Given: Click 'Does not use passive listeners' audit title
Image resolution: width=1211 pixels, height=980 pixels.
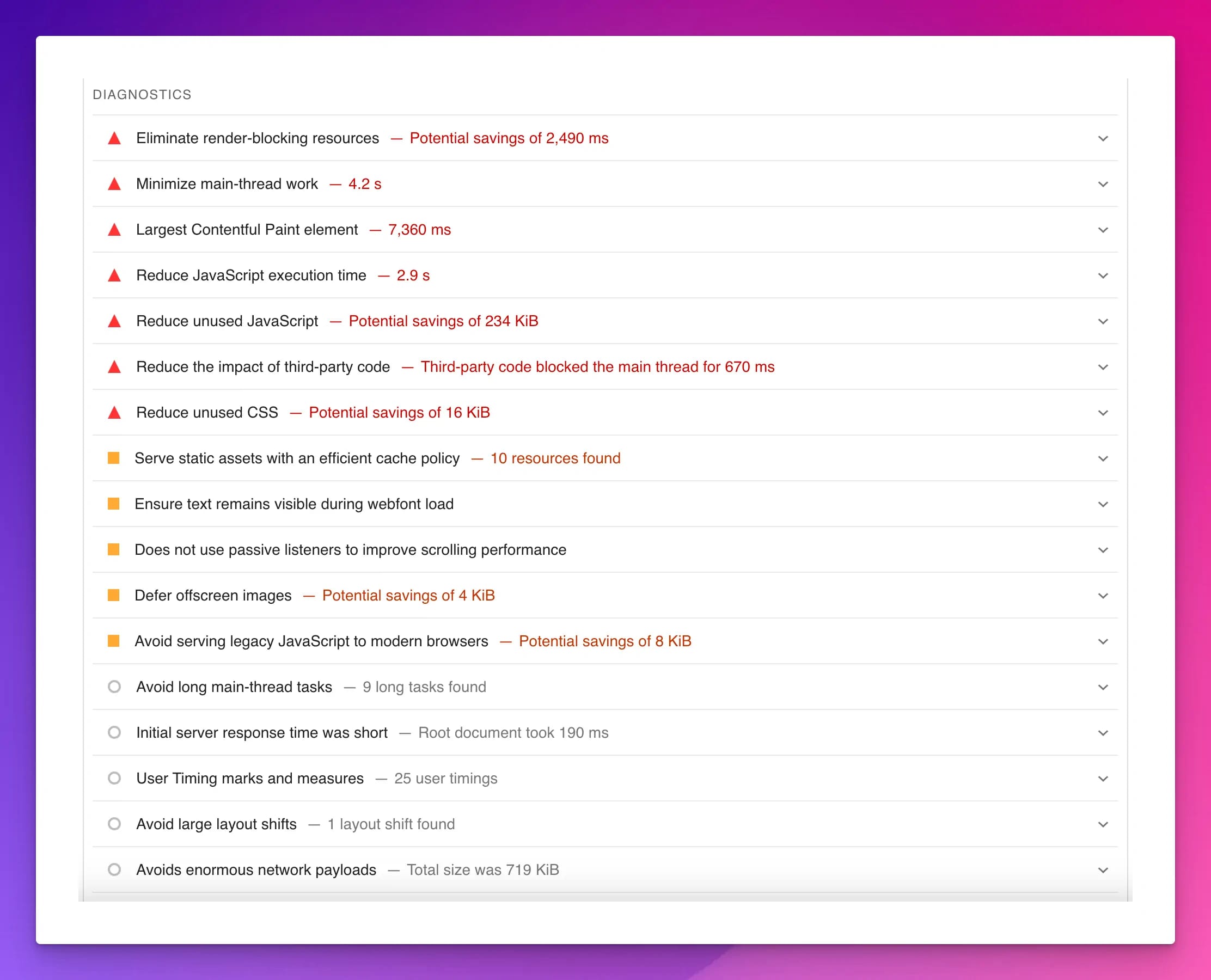Looking at the screenshot, I should coord(350,550).
